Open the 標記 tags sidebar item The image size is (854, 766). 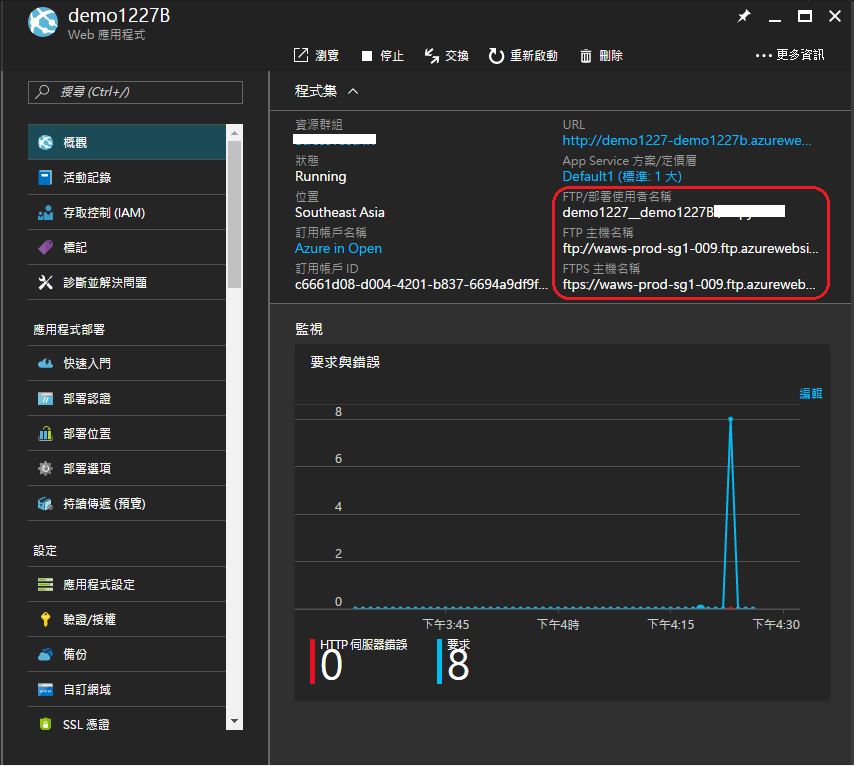[x=127, y=247]
